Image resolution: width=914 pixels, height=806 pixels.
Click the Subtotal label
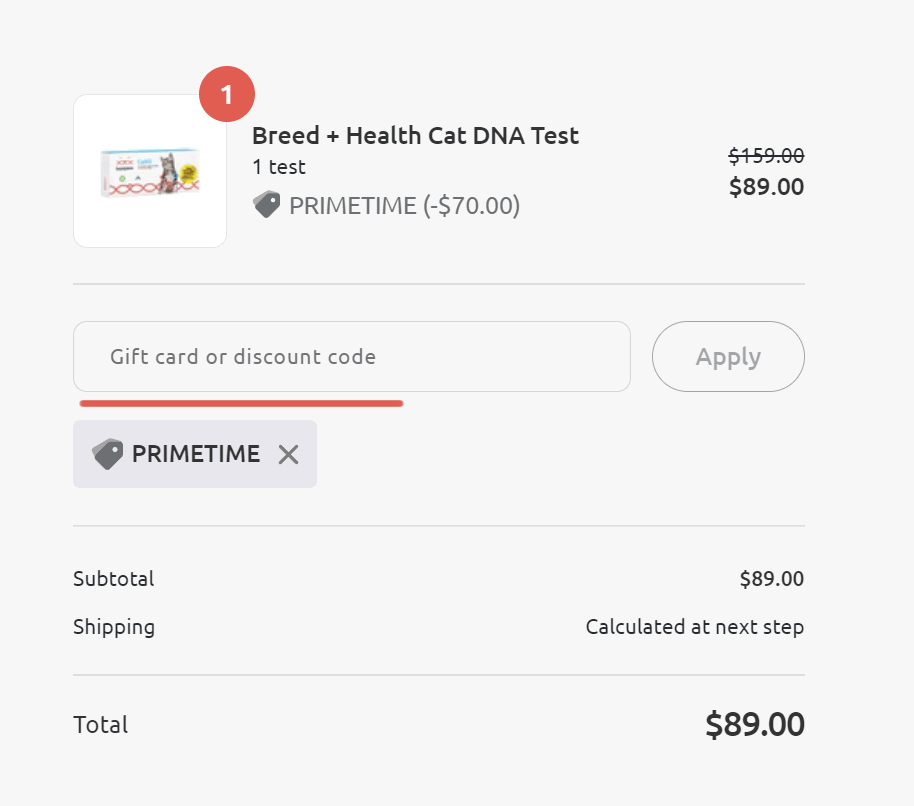coord(114,579)
